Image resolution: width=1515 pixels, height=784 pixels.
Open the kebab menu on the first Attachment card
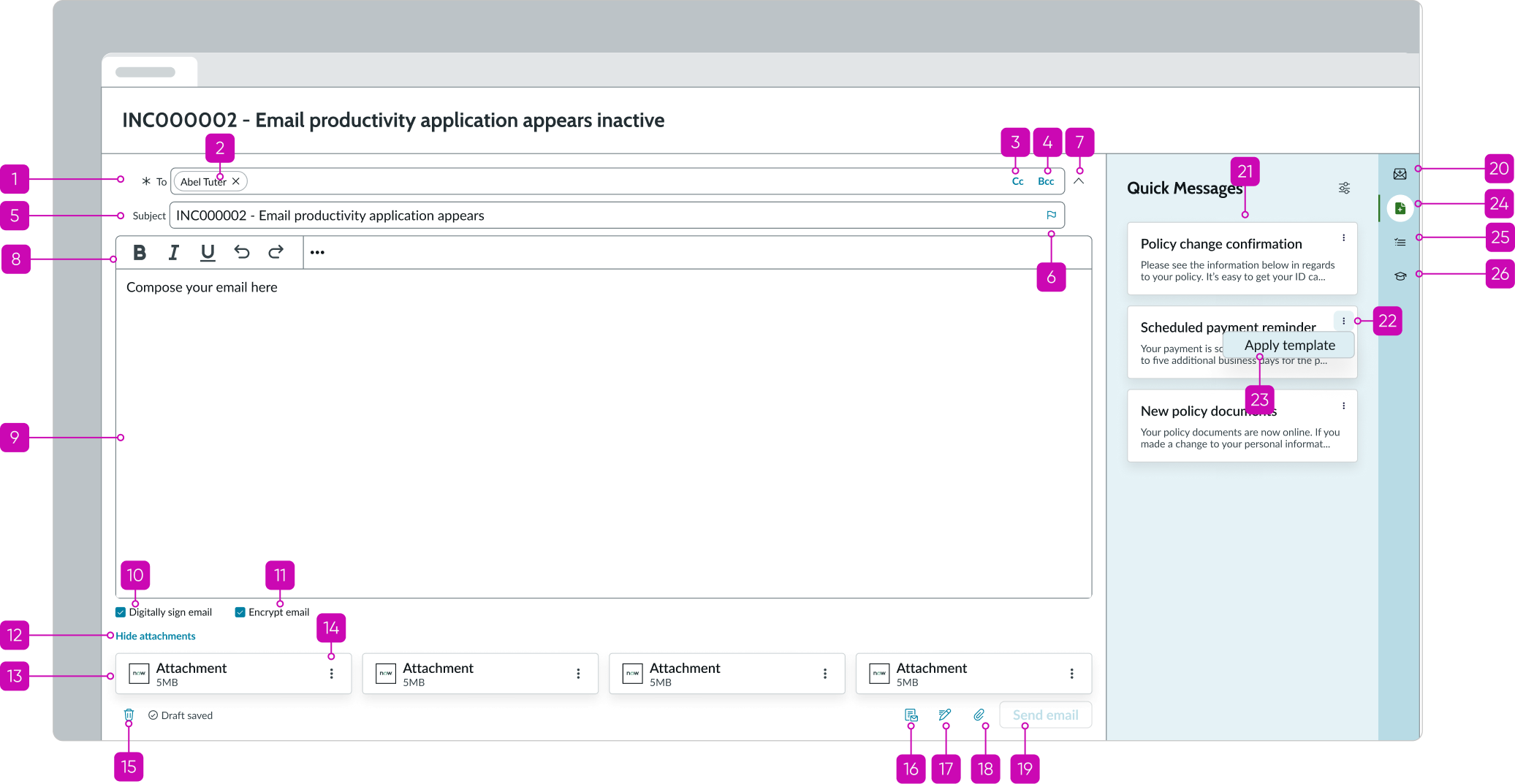point(331,673)
